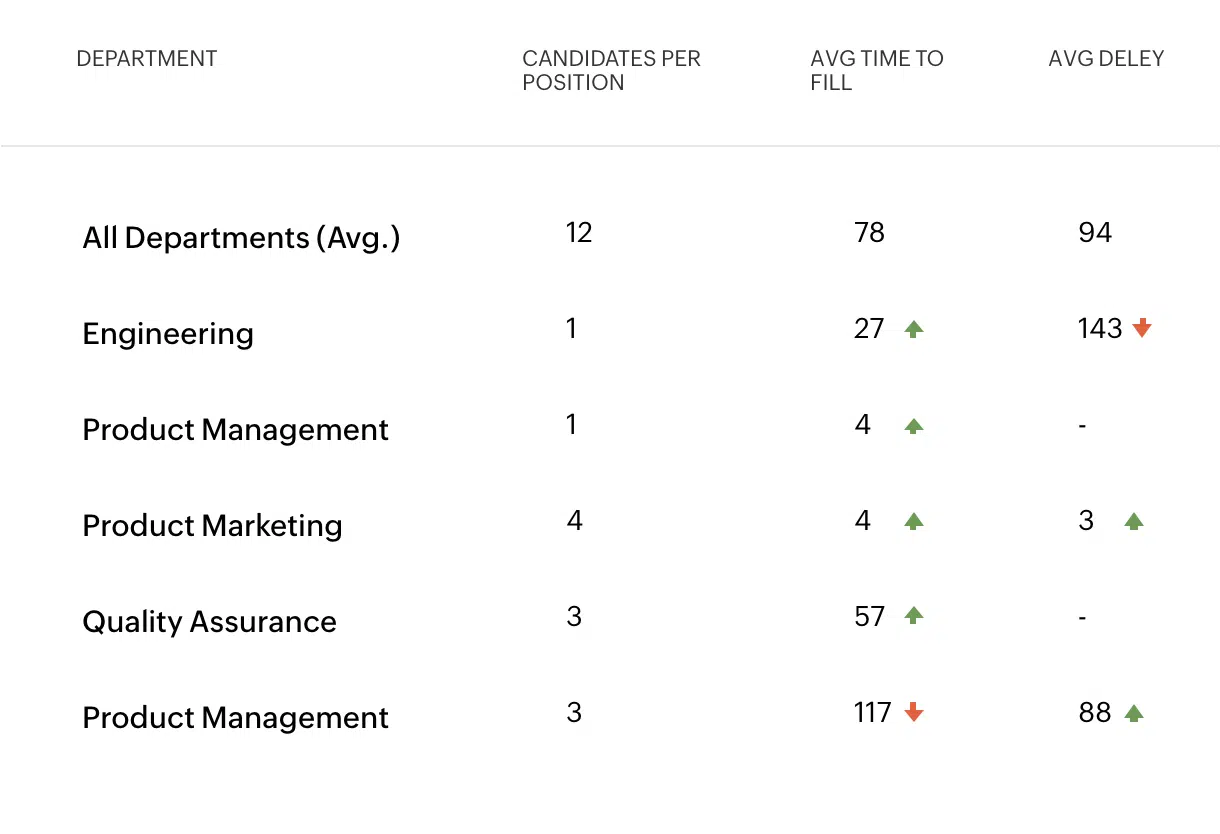Click the red down arrow beside 117
Image resolution: width=1220 pixels, height=834 pixels.
click(913, 713)
